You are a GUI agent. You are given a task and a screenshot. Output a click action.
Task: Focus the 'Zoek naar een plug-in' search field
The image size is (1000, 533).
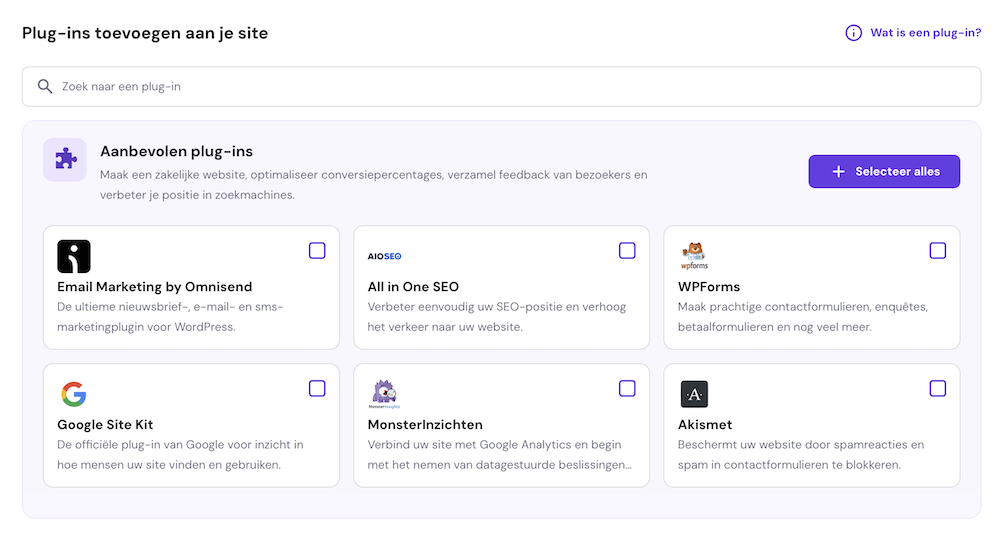[500, 87]
